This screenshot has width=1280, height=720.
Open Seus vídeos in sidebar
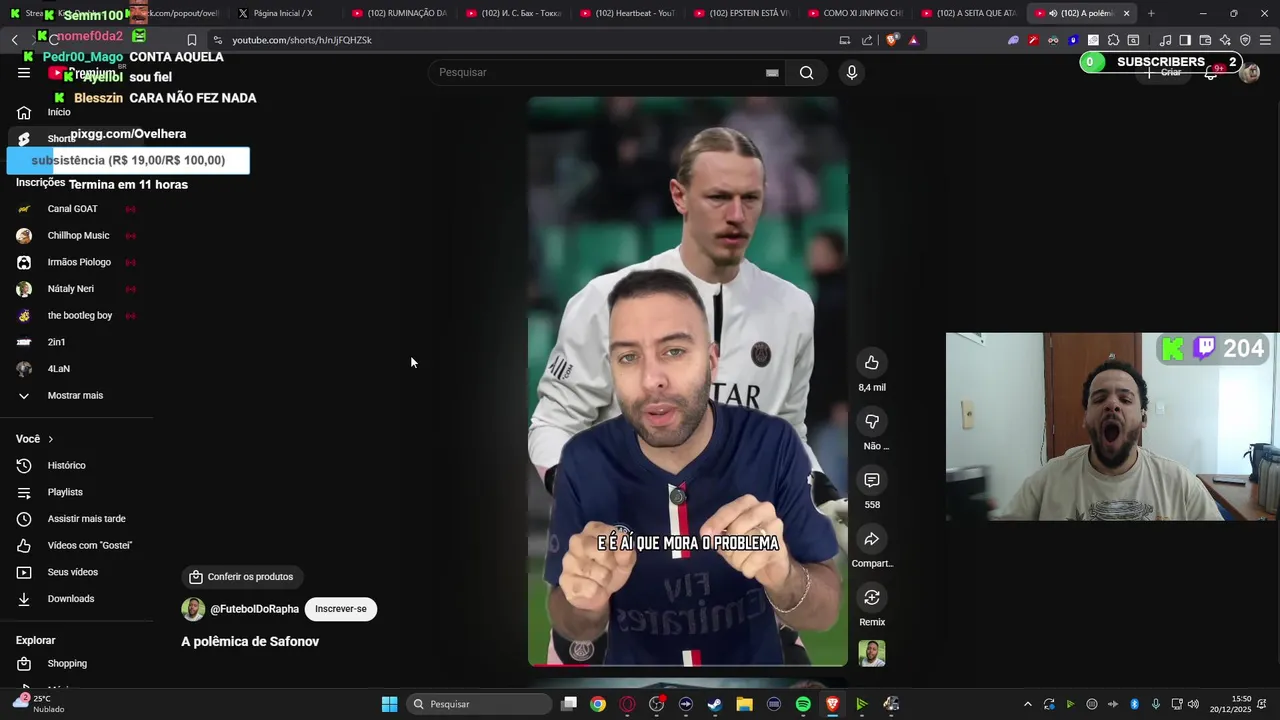[73, 572]
